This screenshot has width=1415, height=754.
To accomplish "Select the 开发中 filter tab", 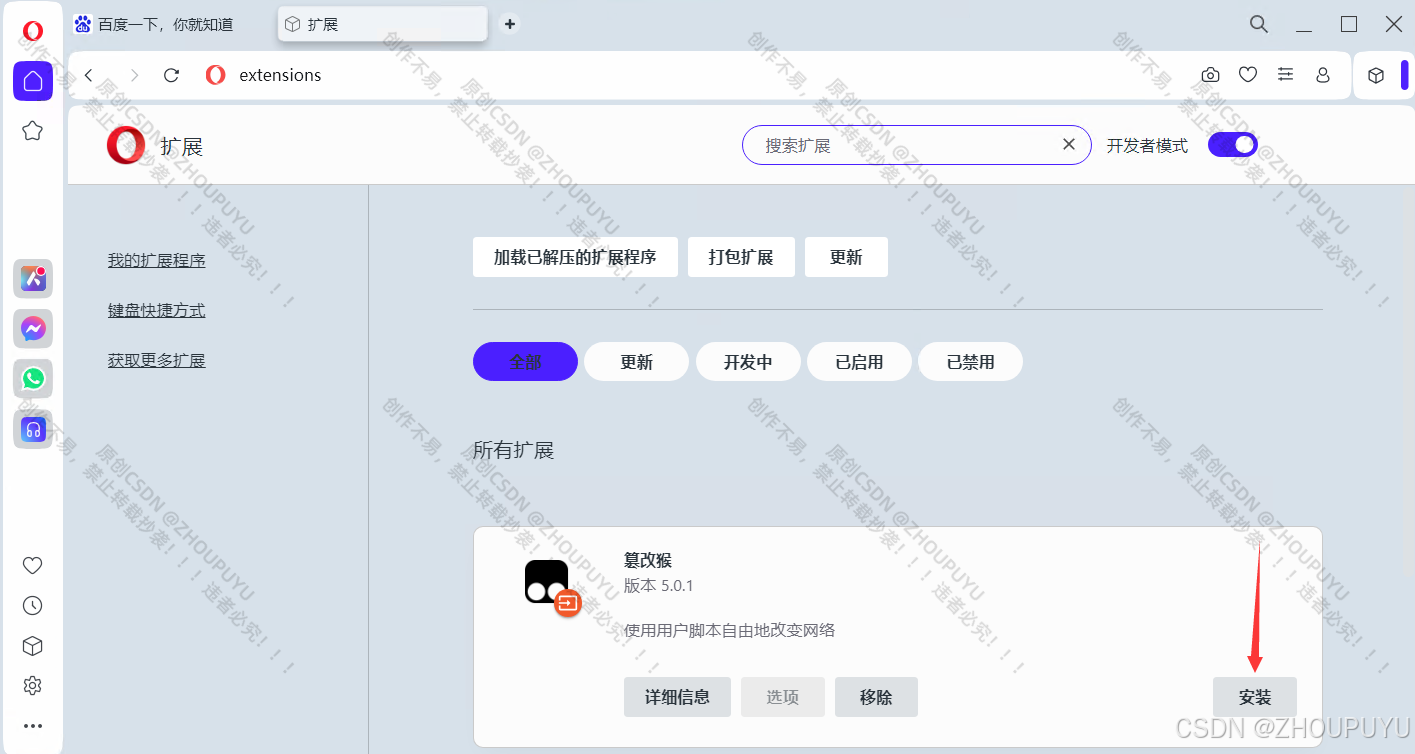I will coord(748,362).
